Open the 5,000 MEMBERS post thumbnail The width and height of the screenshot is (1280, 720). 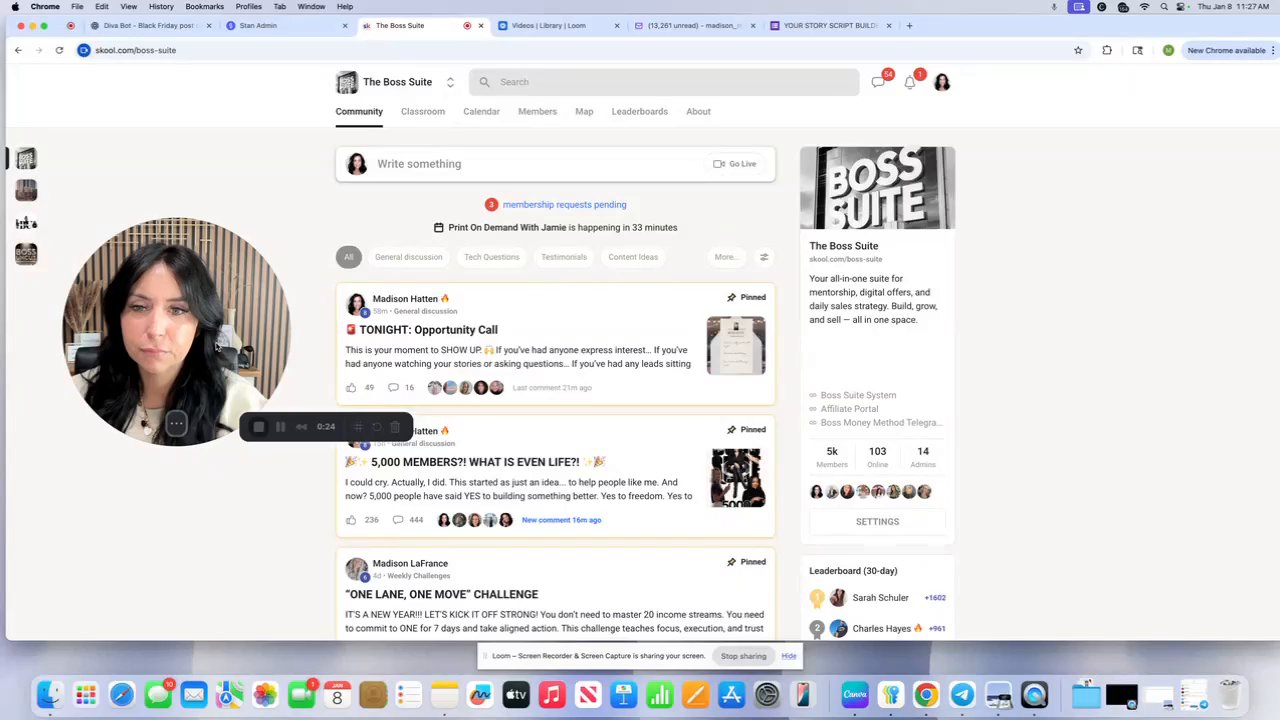click(737, 478)
